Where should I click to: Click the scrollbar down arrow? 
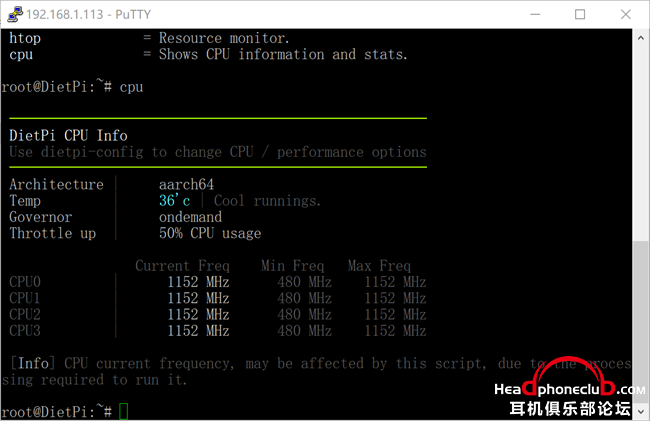pyautogui.click(x=641, y=411)
